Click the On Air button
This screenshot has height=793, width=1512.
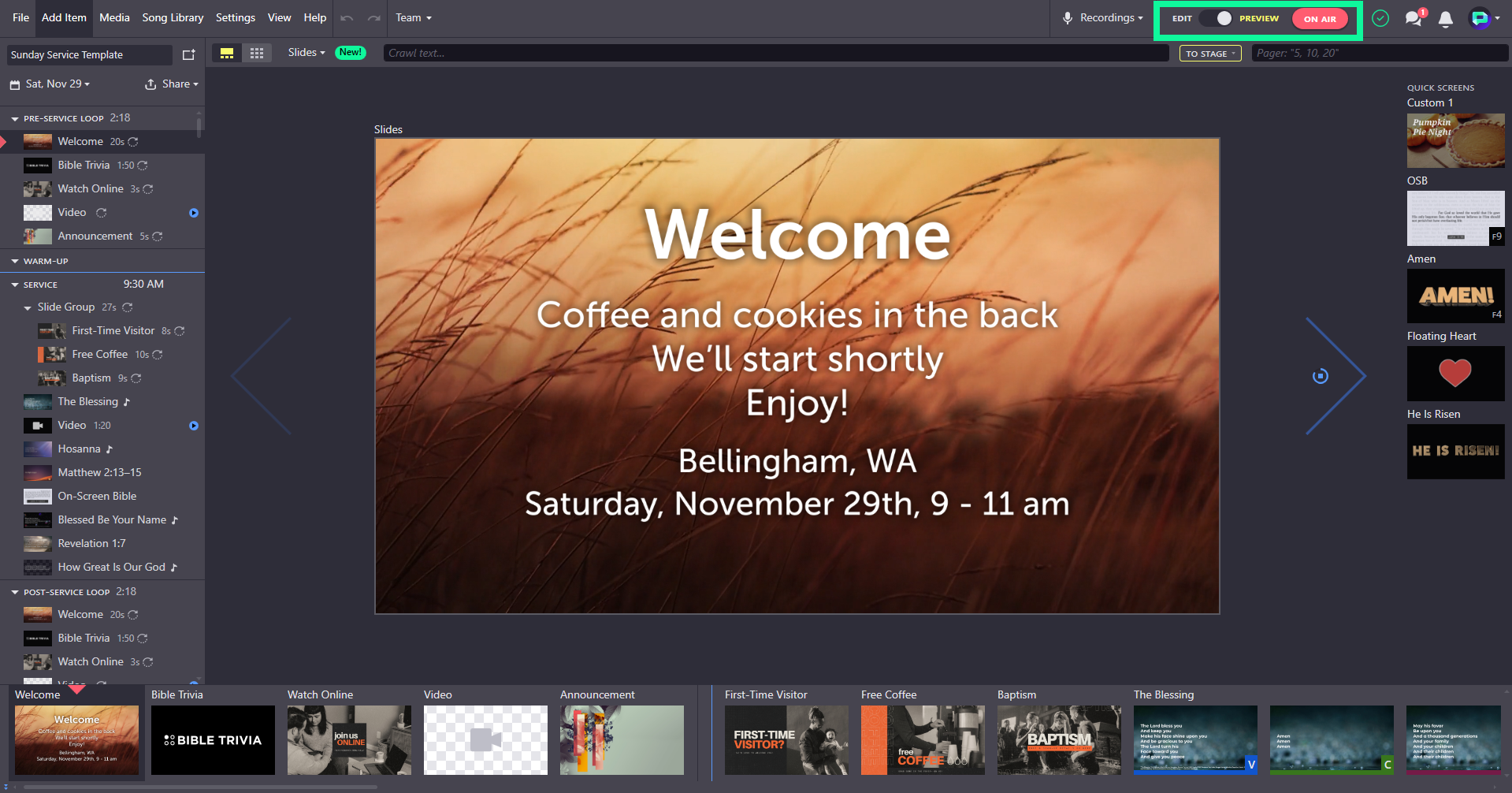coord(1320,19)
